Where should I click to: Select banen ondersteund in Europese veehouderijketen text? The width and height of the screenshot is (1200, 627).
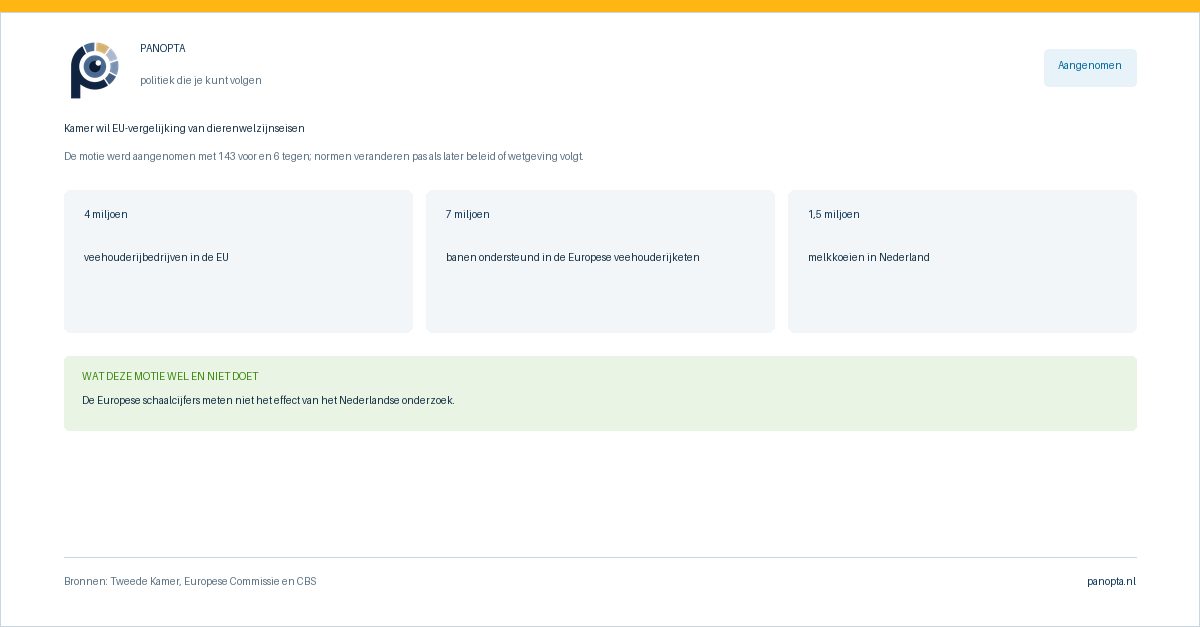[x=573, y=258]
